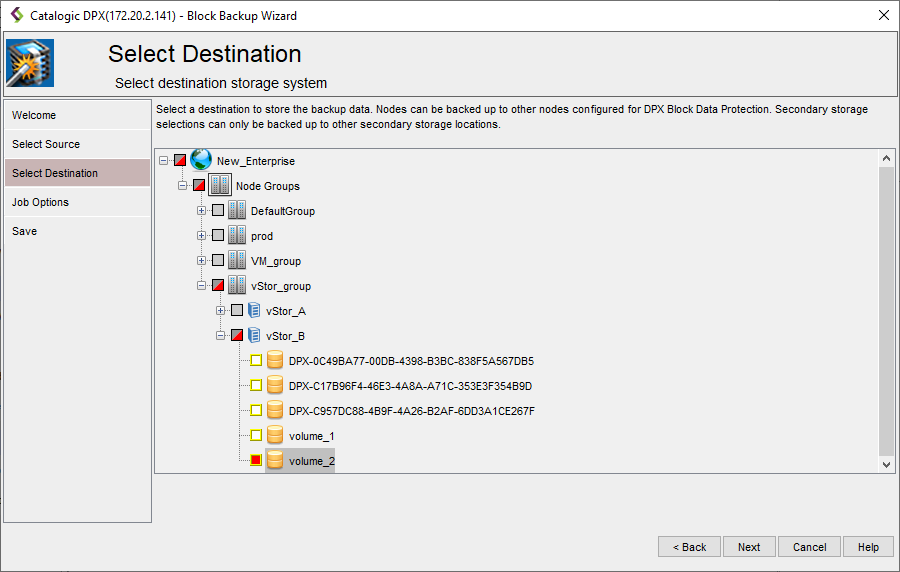Expand the vStor_A tree node

point(221,311)
